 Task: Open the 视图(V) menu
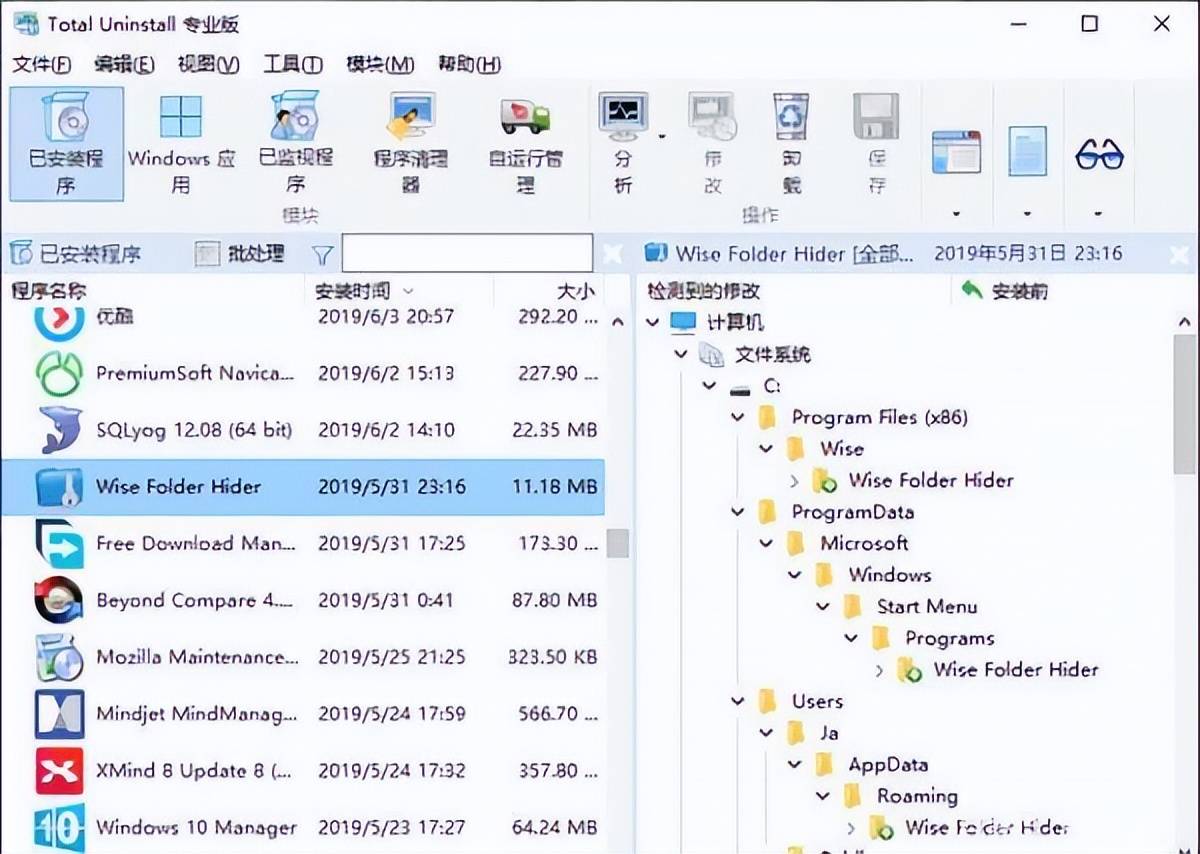point(208,65)
